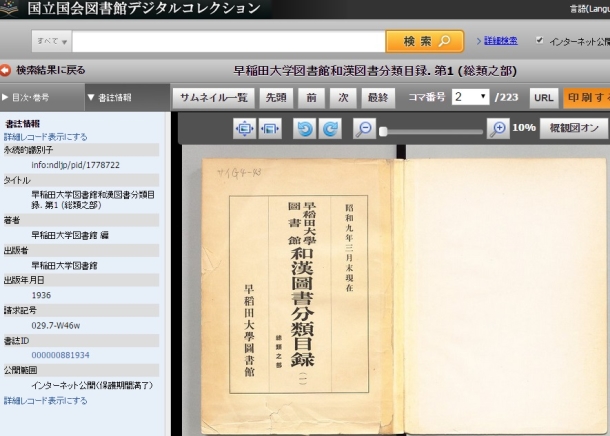The width and height of the screenshot is (610, 436).
Task: Click the author value 早稲田大学図書館 編
Action: [x=70, y=235]
